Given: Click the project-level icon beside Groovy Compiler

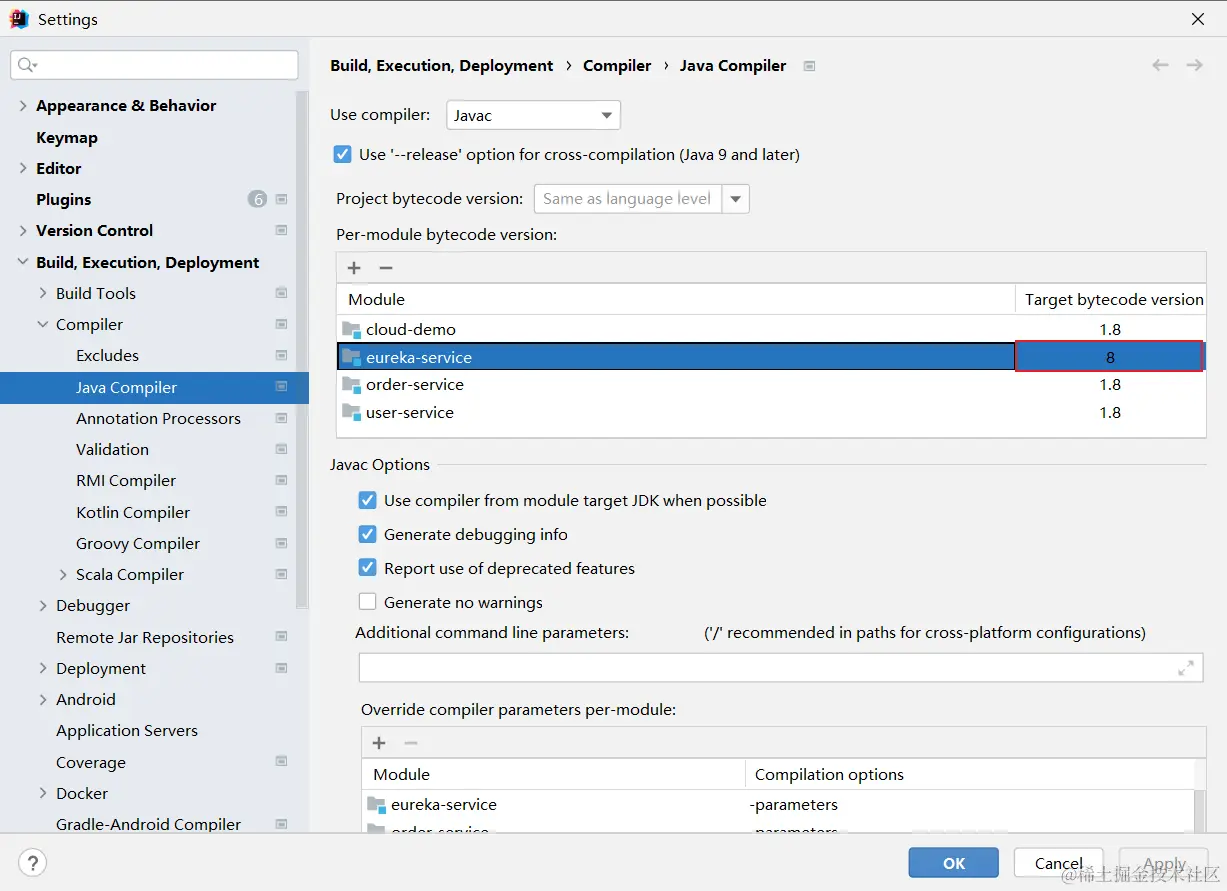Looking at the screenshot, I should 281,543.
